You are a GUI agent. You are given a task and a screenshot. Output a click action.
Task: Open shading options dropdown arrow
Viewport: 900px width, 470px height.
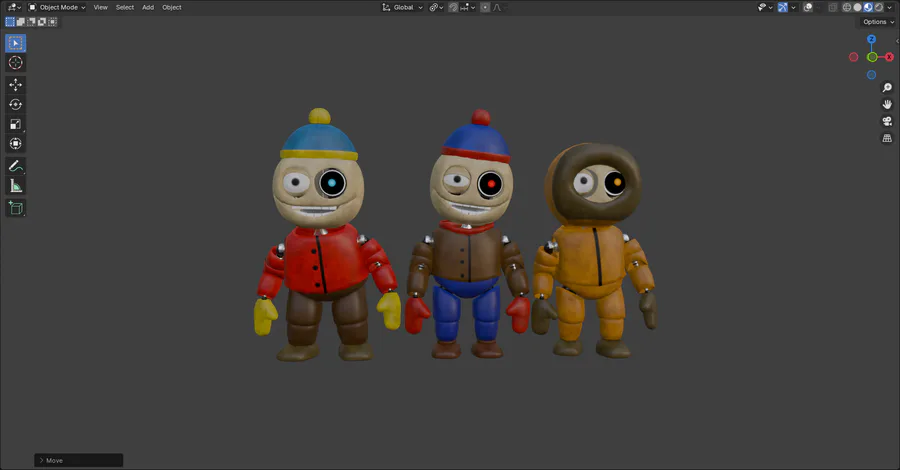889,7
